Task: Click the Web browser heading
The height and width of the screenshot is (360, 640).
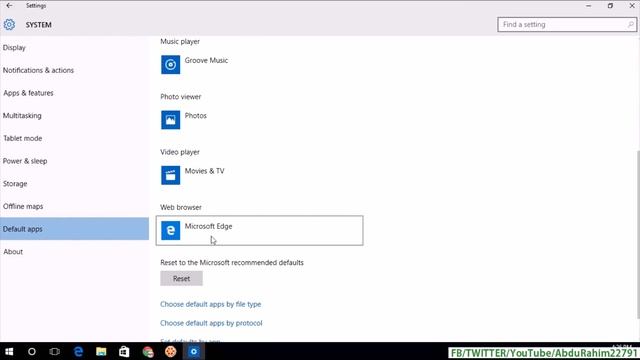Action: click(x=181, y=207)
